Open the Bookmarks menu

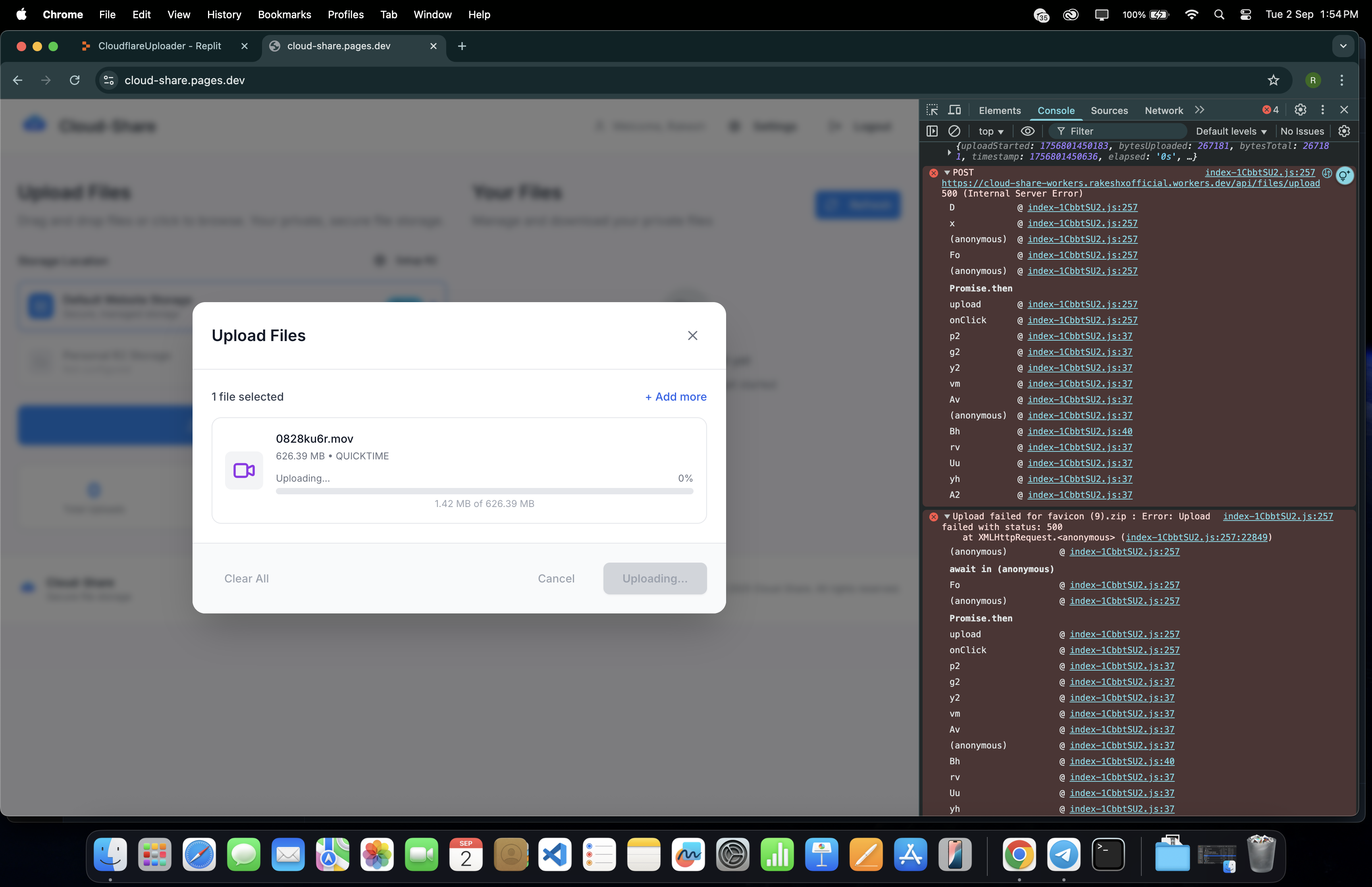tap(284, 14)
